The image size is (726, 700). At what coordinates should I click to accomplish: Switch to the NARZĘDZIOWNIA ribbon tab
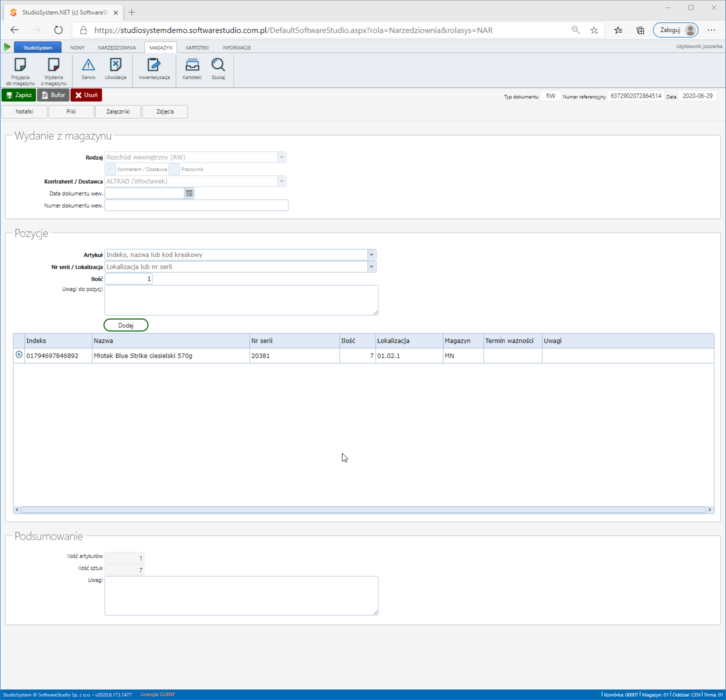click(117, 48)
